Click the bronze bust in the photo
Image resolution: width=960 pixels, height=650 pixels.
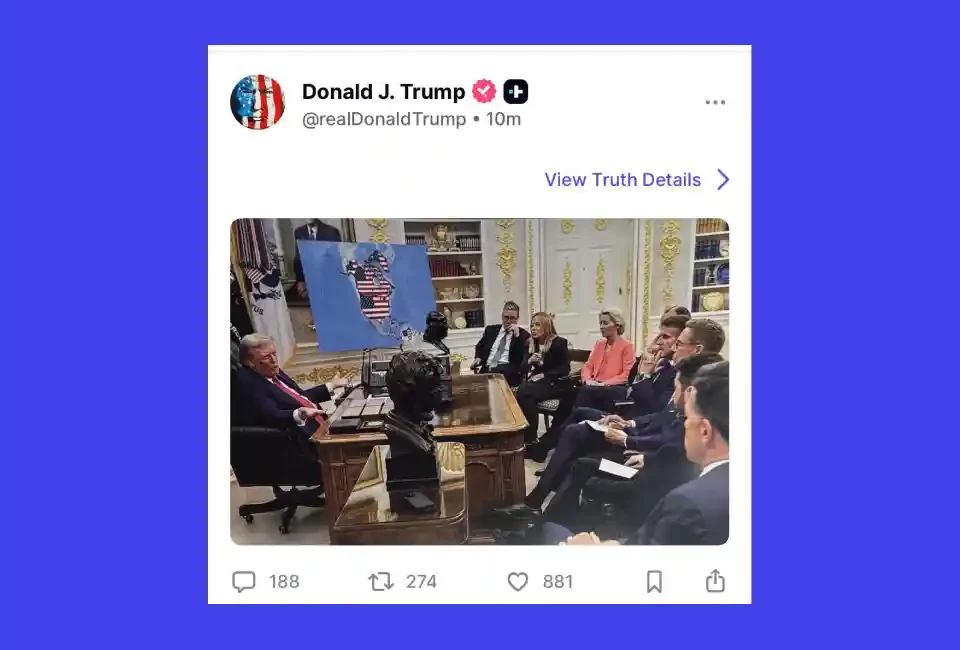point(413,416)
